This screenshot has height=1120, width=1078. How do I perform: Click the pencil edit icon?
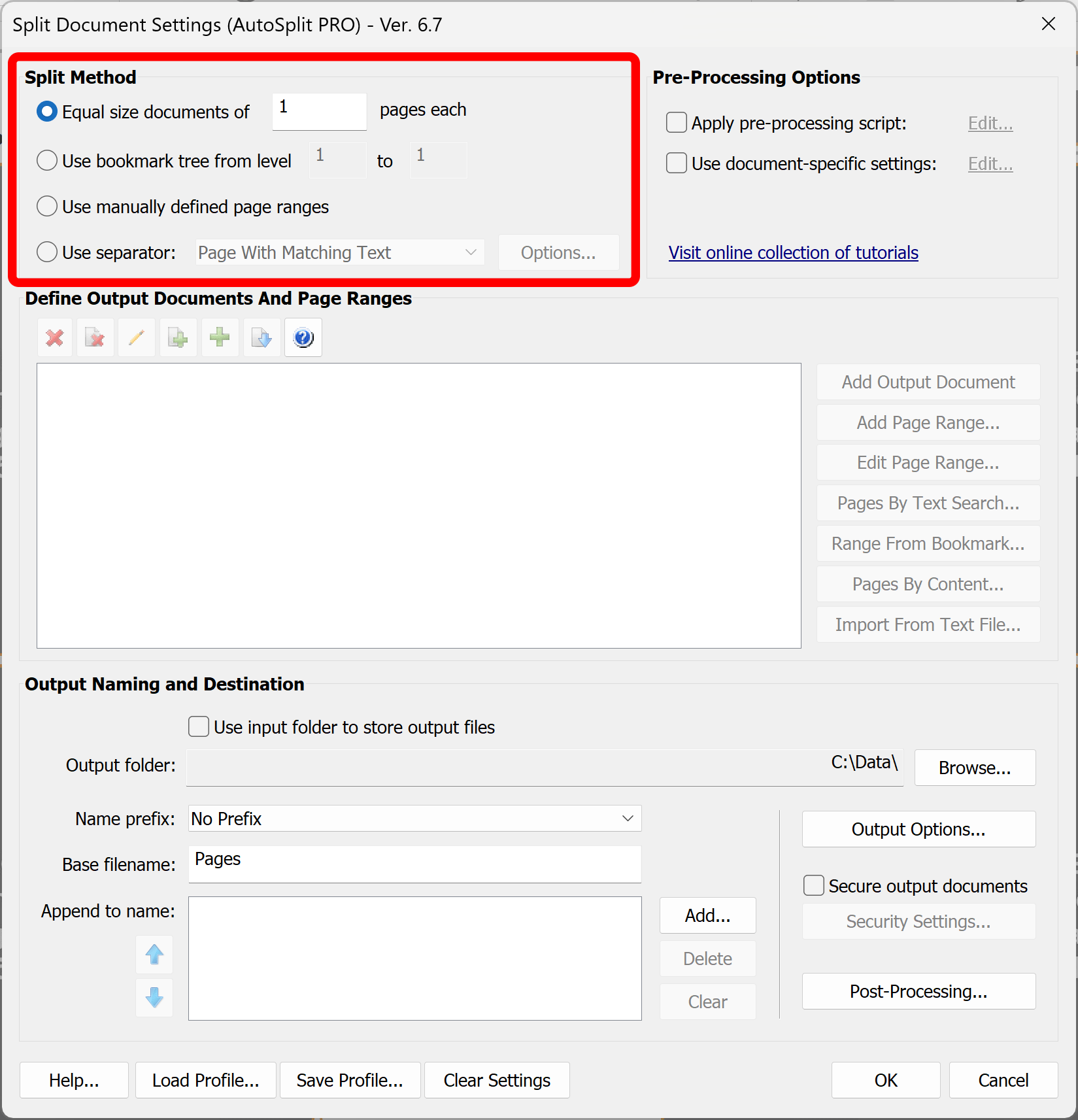(x=137, y=337)
